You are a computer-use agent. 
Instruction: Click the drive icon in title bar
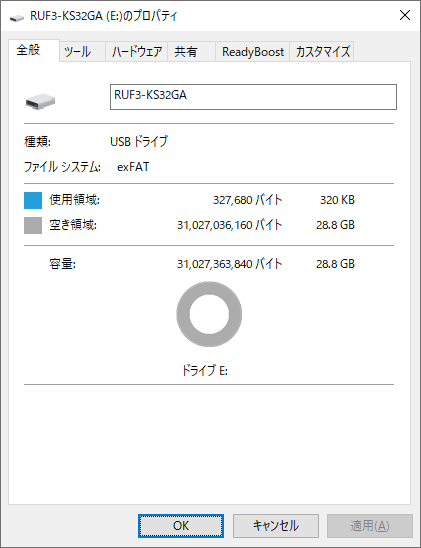tap(16, 17)
